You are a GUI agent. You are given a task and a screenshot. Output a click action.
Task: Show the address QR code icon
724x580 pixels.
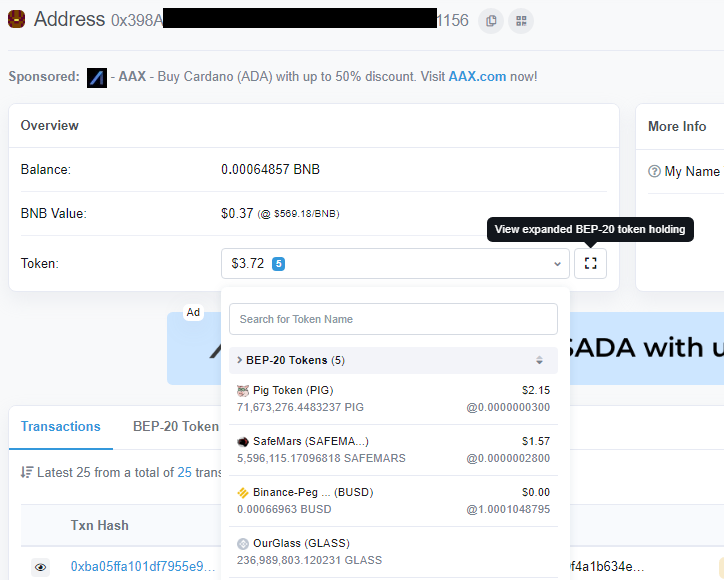click(521, 21)
